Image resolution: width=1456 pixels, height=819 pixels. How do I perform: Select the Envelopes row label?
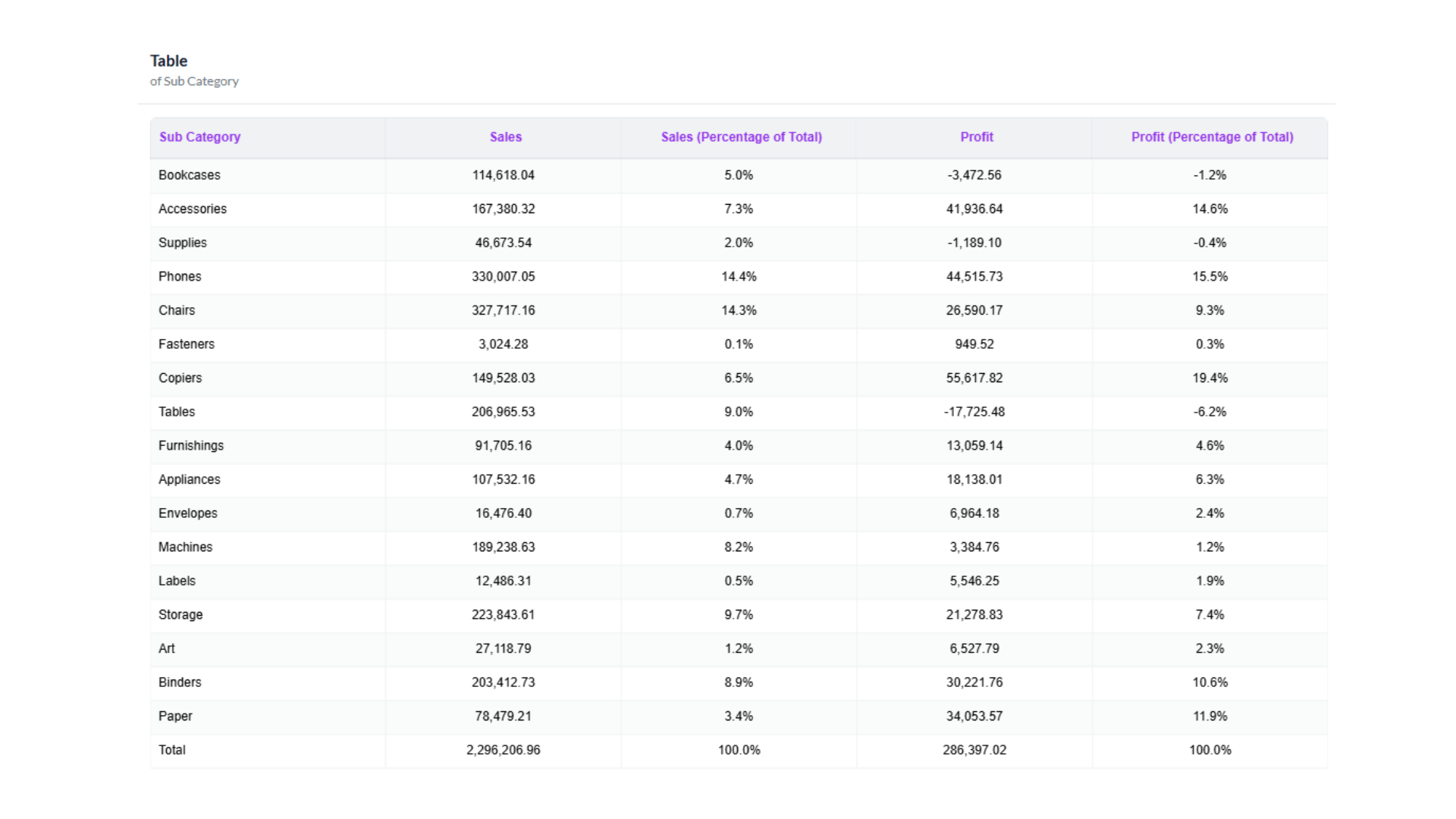point(188,513)
